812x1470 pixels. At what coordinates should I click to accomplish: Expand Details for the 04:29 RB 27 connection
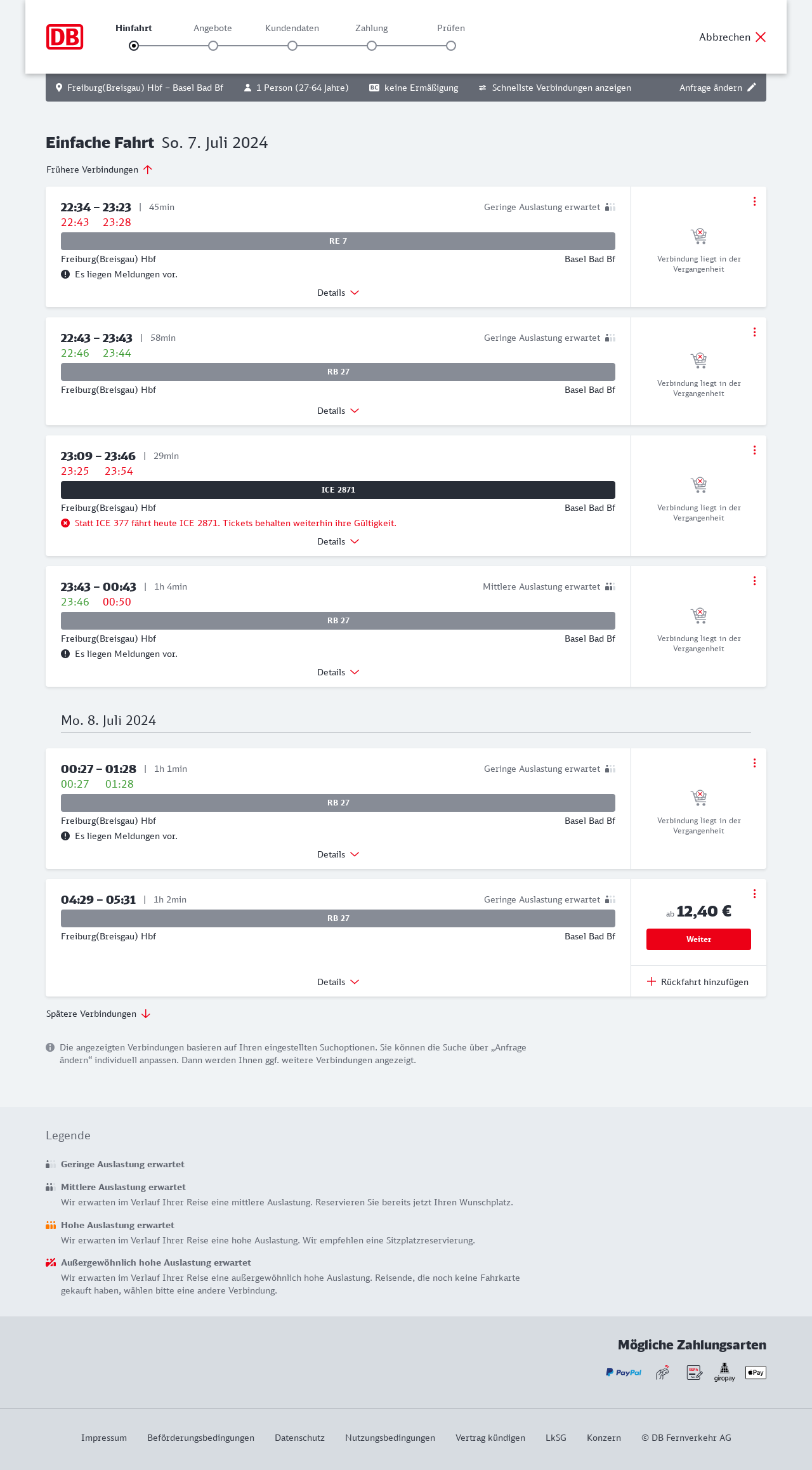(x=338, y=982)
